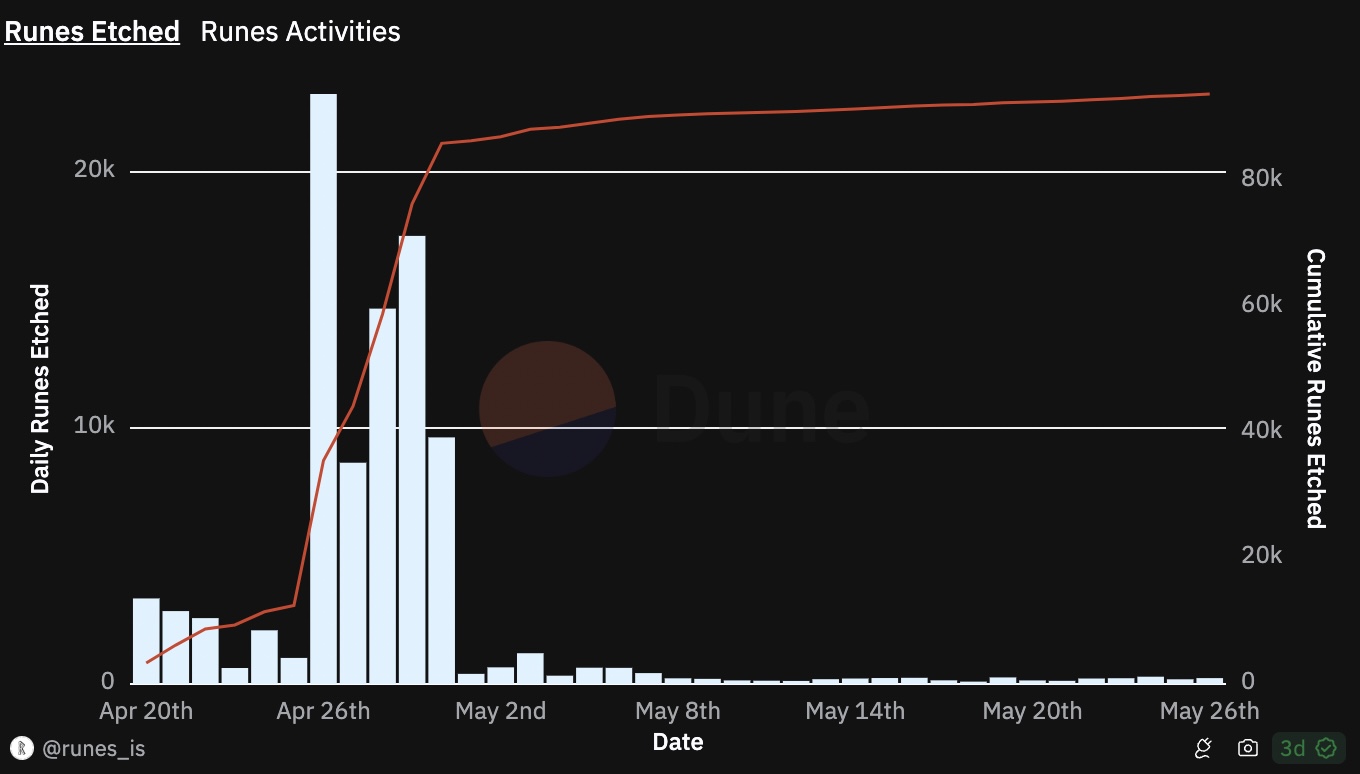Open the @runes_is author profile link

point(95,748)
